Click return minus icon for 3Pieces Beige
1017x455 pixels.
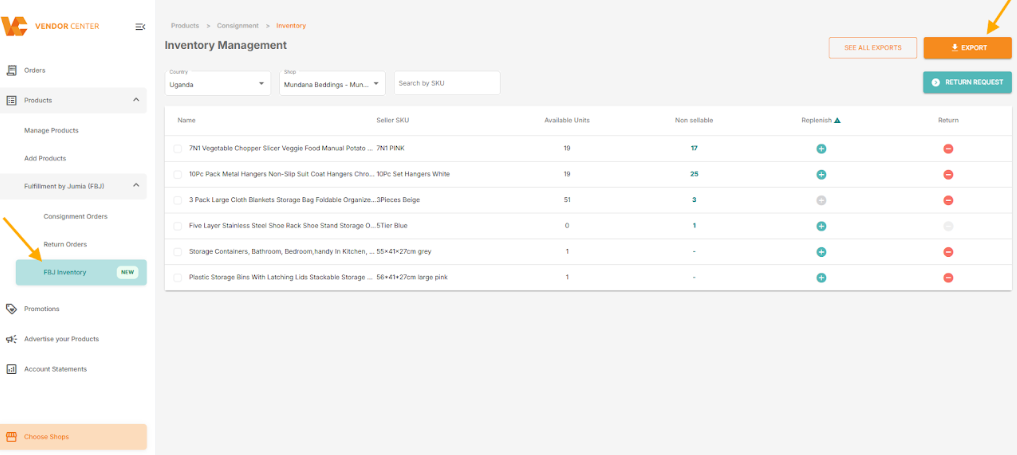(x=948, y=200)
